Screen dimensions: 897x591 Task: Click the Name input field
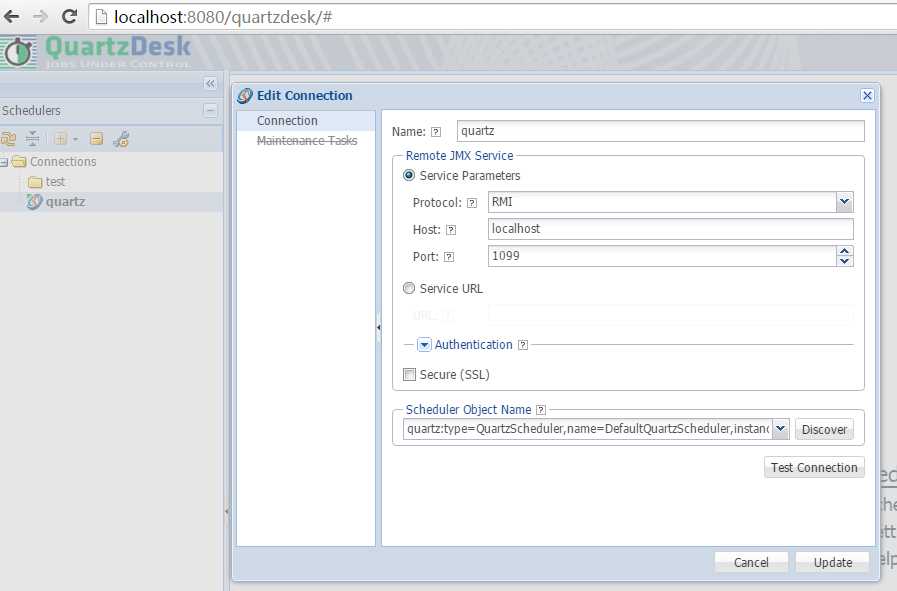tap(661, 131)
